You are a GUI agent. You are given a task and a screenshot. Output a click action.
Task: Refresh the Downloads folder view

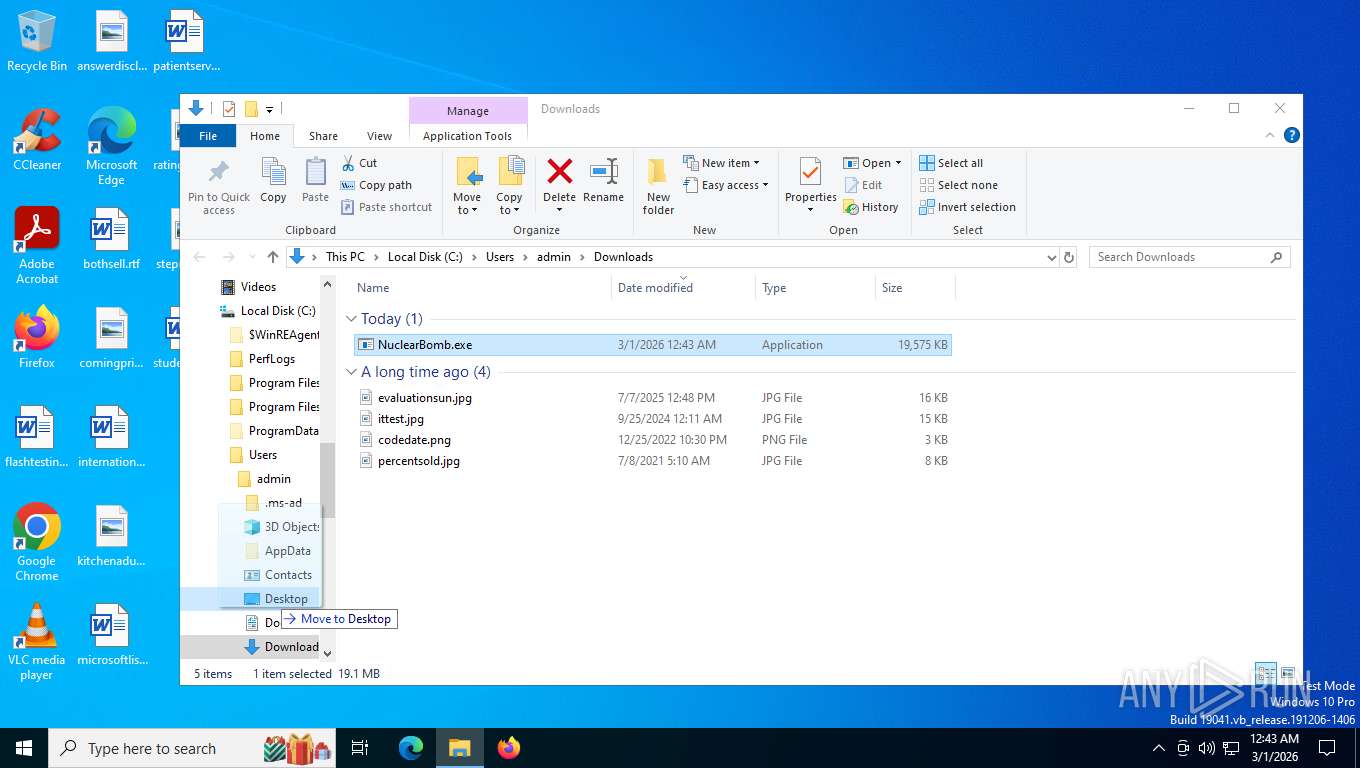[x=1069, y=257]
